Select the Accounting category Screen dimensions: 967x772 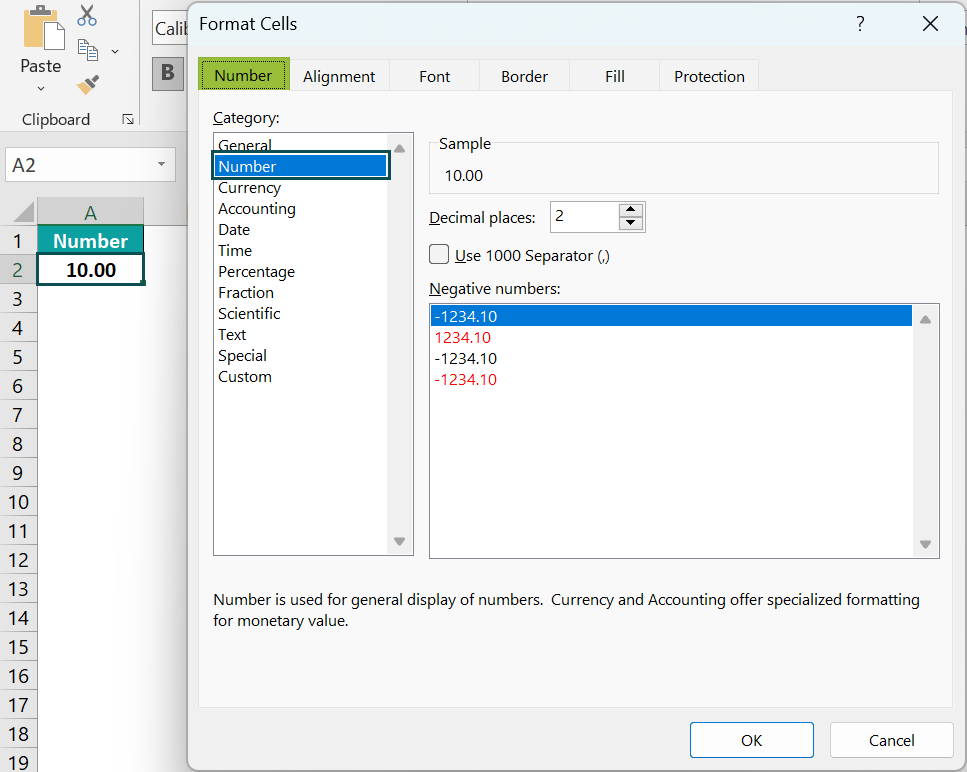point(301,208)
